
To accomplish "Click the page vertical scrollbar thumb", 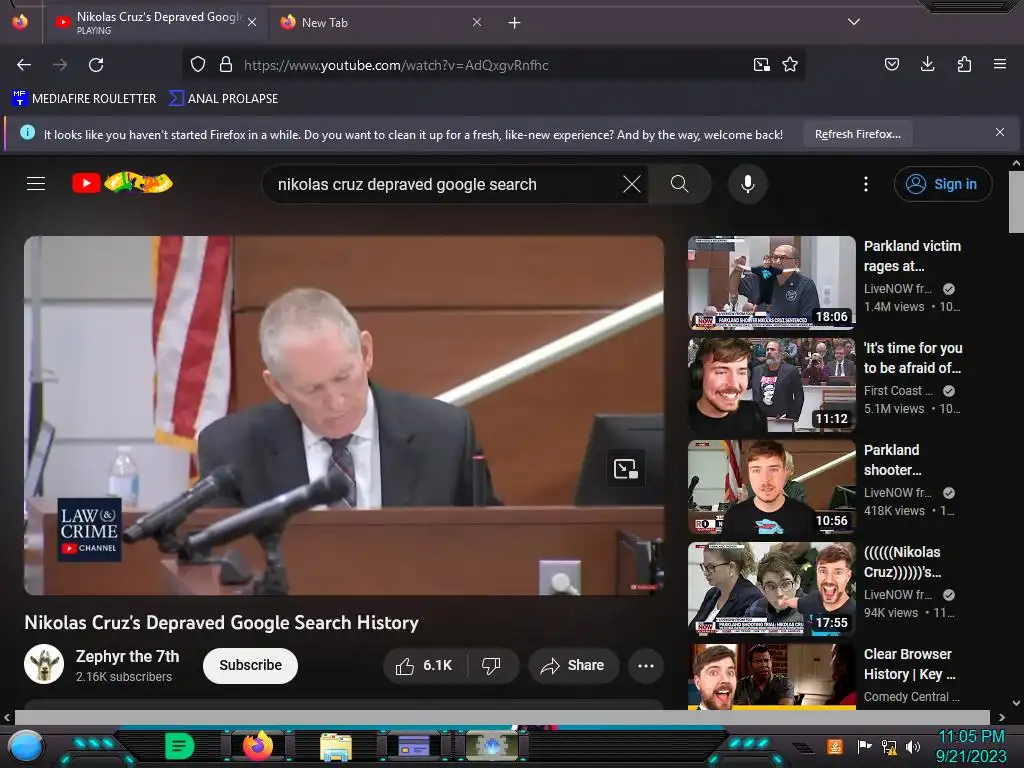I will 1016,201.
